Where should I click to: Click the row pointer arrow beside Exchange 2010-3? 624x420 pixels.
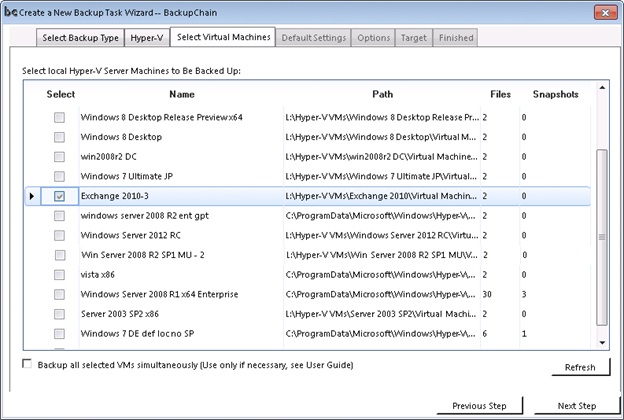pos(32,196)
